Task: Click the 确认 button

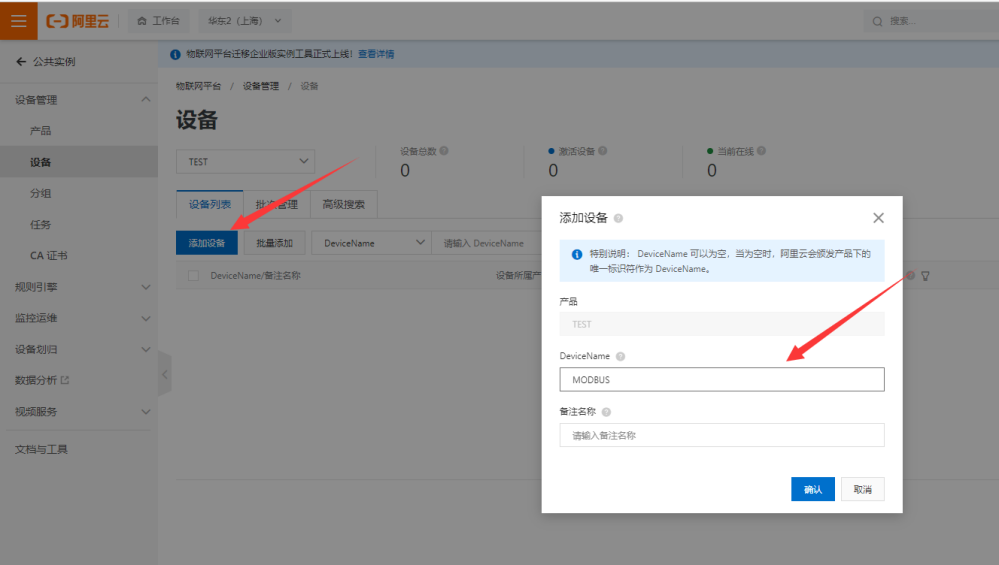Action: coord(812,489)
